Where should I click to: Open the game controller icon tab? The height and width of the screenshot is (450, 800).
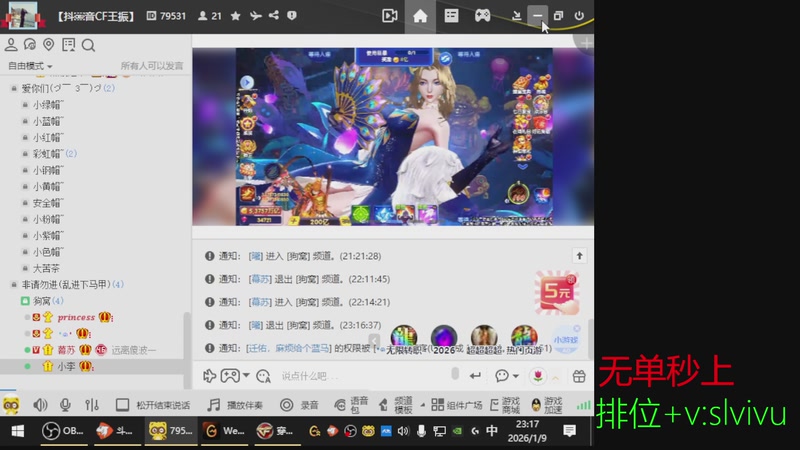point(482,16)
